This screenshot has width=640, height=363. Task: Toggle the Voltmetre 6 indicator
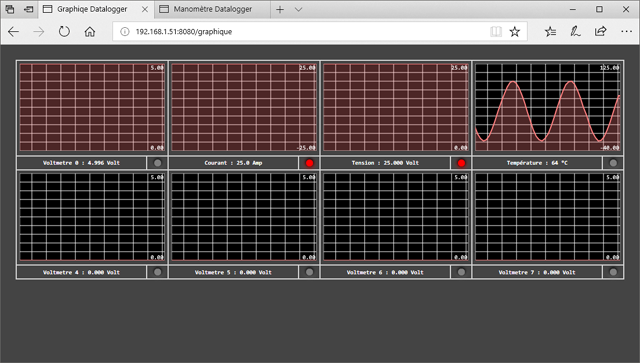461,272
